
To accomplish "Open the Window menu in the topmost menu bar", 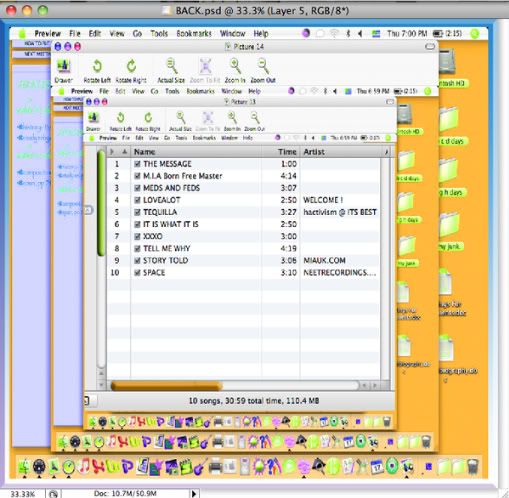I will [x=232, y=33].
